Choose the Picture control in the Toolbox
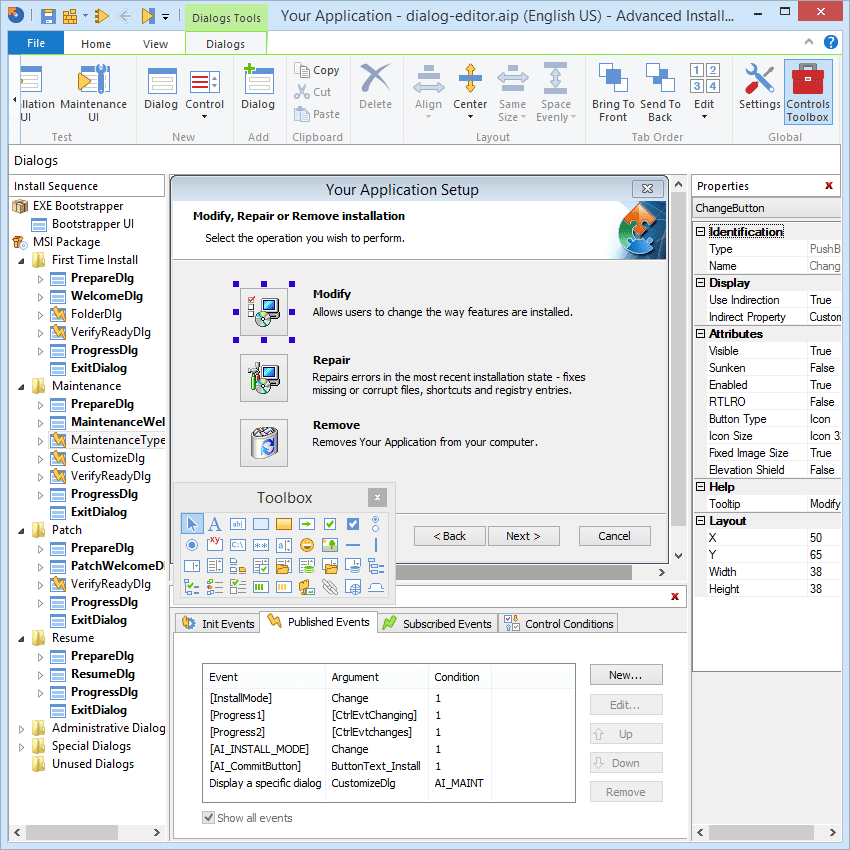 pos(332,544)
